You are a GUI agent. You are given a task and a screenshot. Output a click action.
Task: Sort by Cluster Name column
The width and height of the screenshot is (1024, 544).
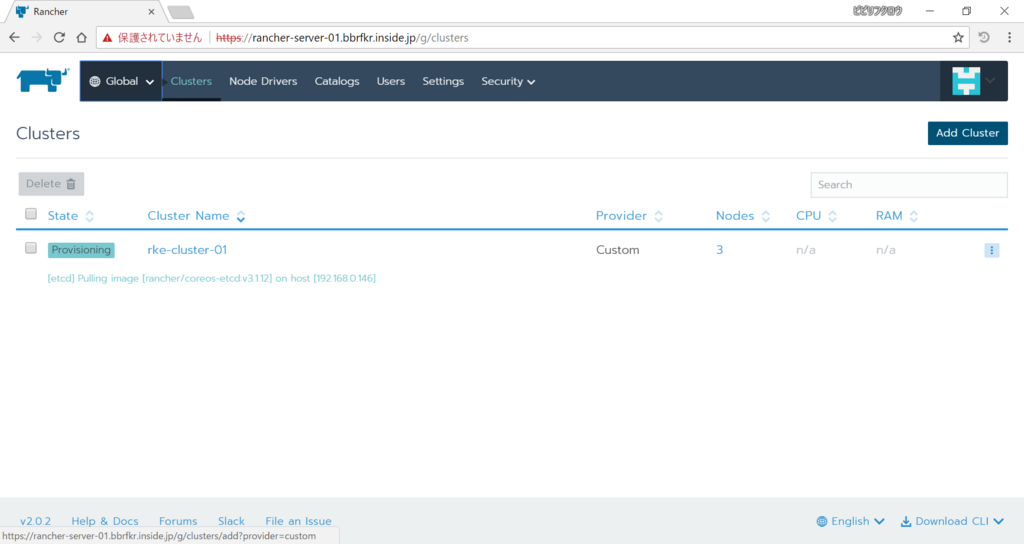click(196, 216)
